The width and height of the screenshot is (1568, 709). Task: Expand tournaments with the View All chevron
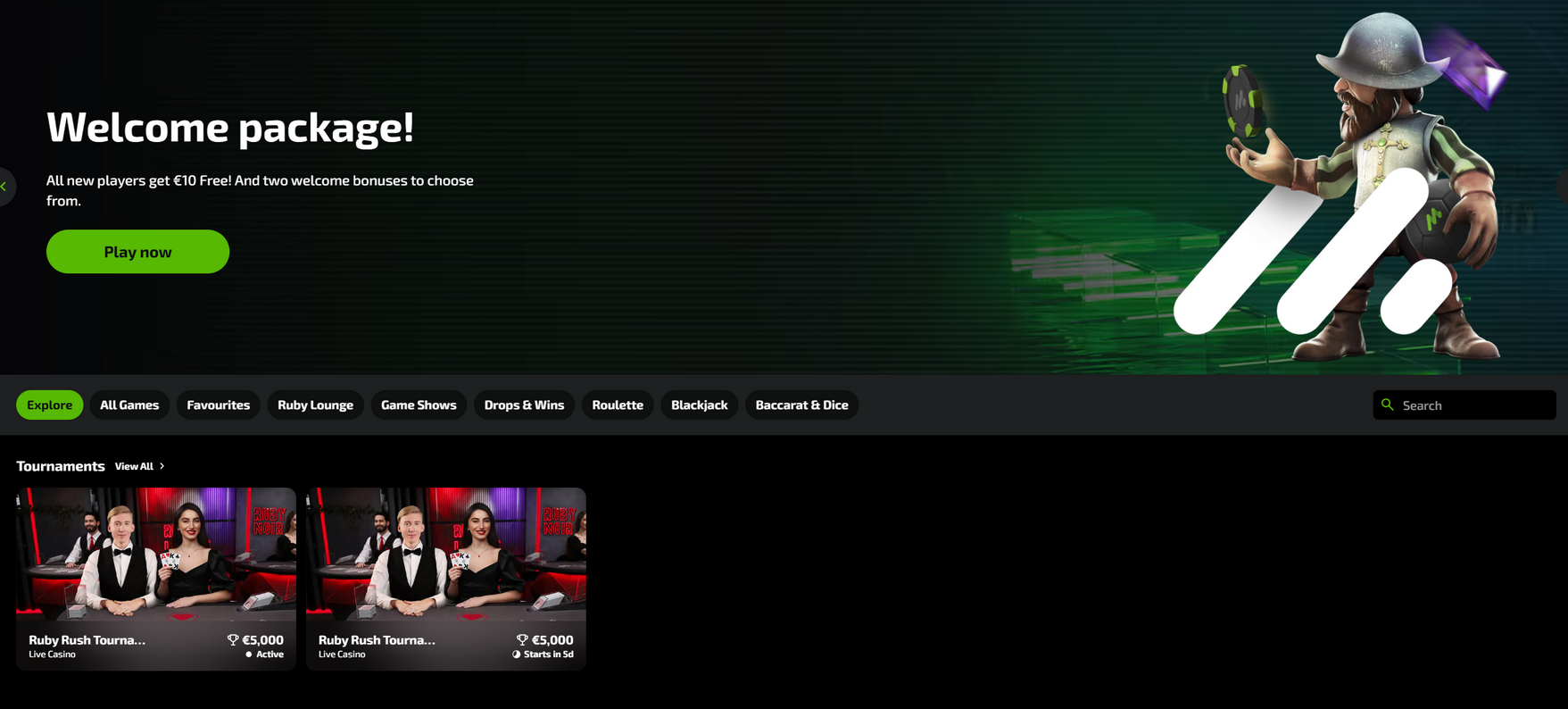162,466
